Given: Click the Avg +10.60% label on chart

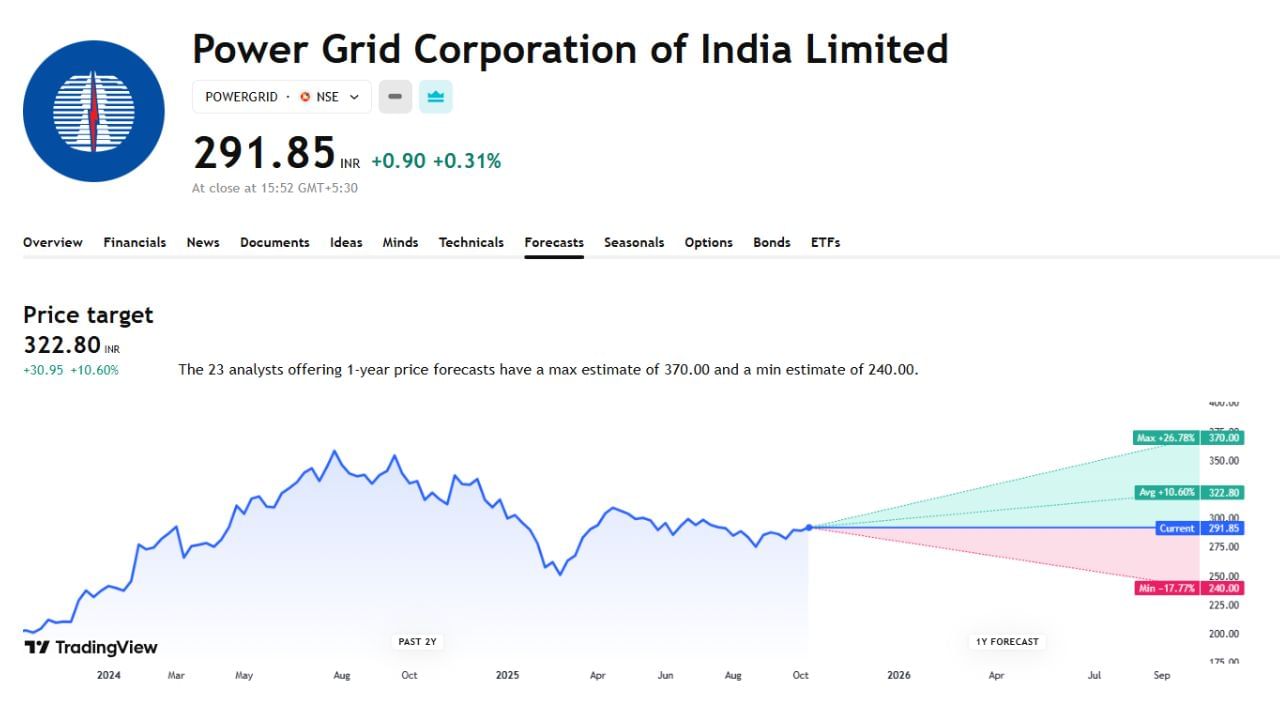Looking at the screenshot, I should [1166, 493].
